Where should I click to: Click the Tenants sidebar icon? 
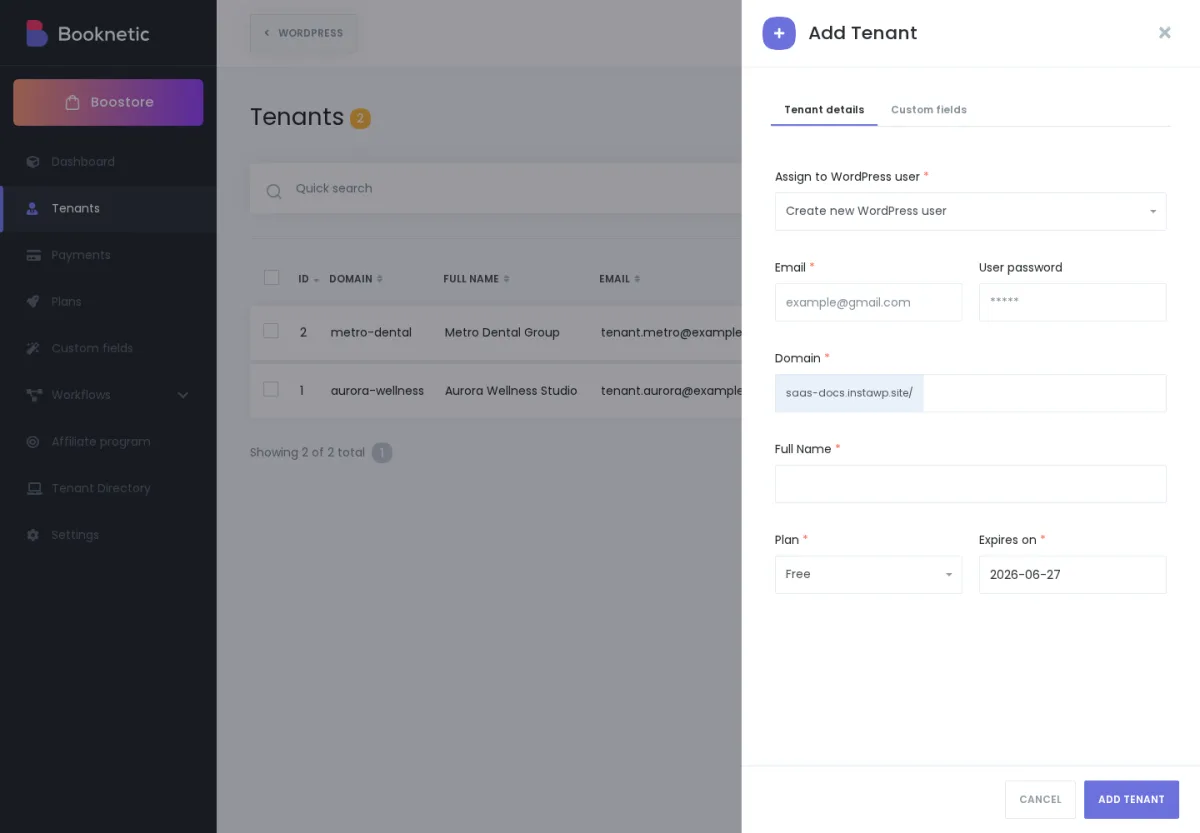click(x=33, y=208)
